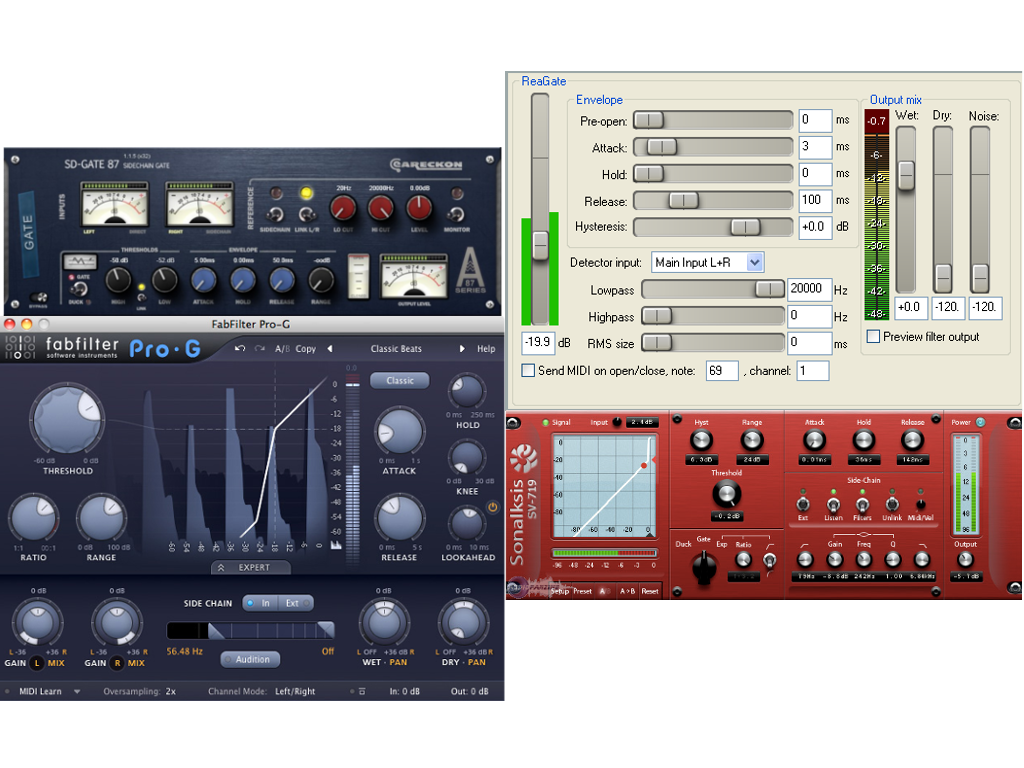Select side chain Ext option in Pro-G
The height and width of the screenshot is (768, 1024).
[295, 603]
